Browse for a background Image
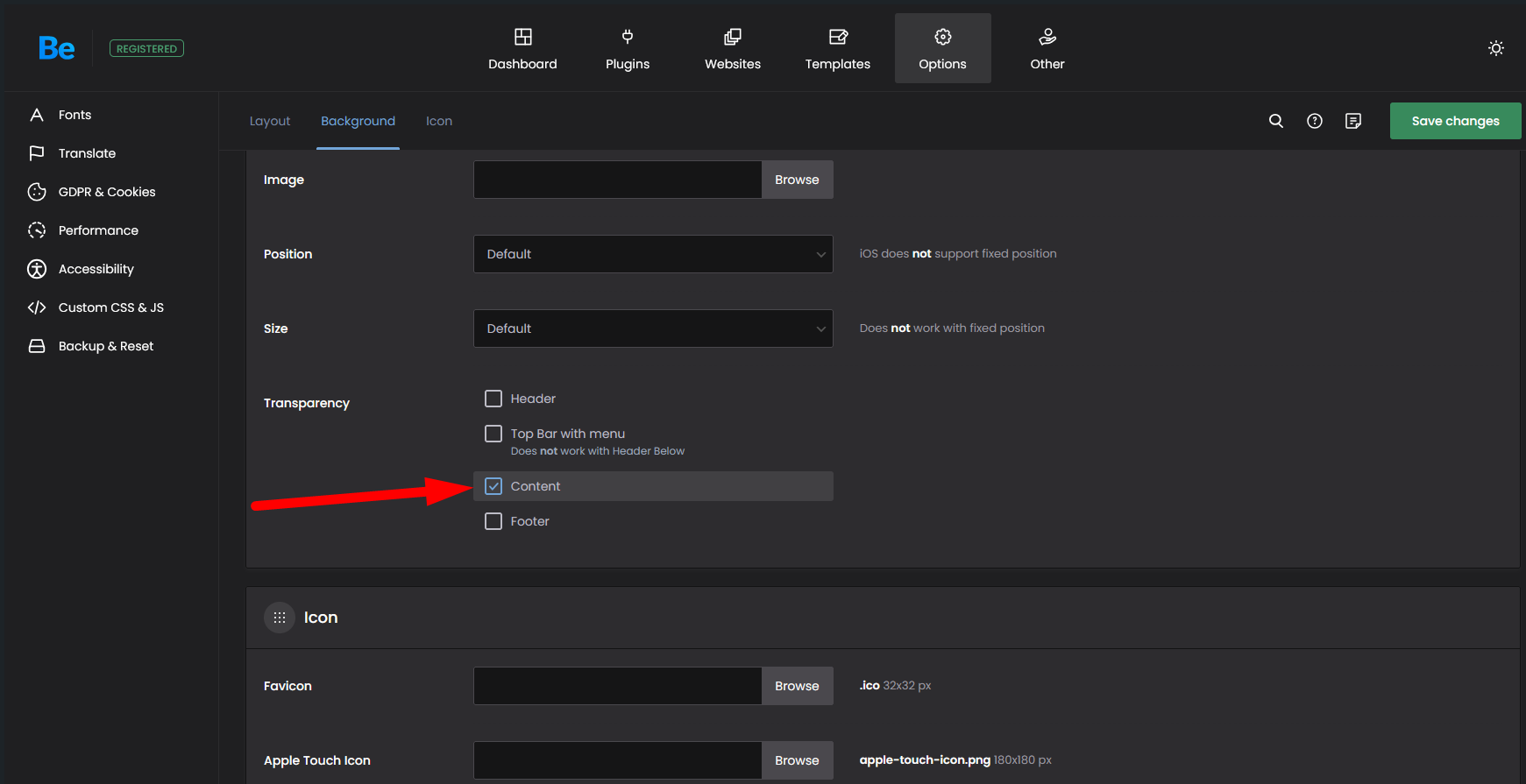This screenshot has height=784, width=1526. tap(797, 180)
